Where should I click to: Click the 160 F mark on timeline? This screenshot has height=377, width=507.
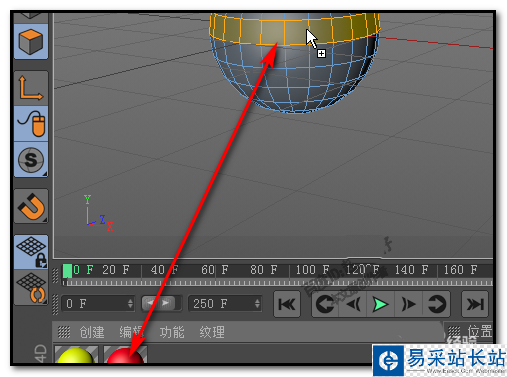pyautogui.click(x=460, y=270)
